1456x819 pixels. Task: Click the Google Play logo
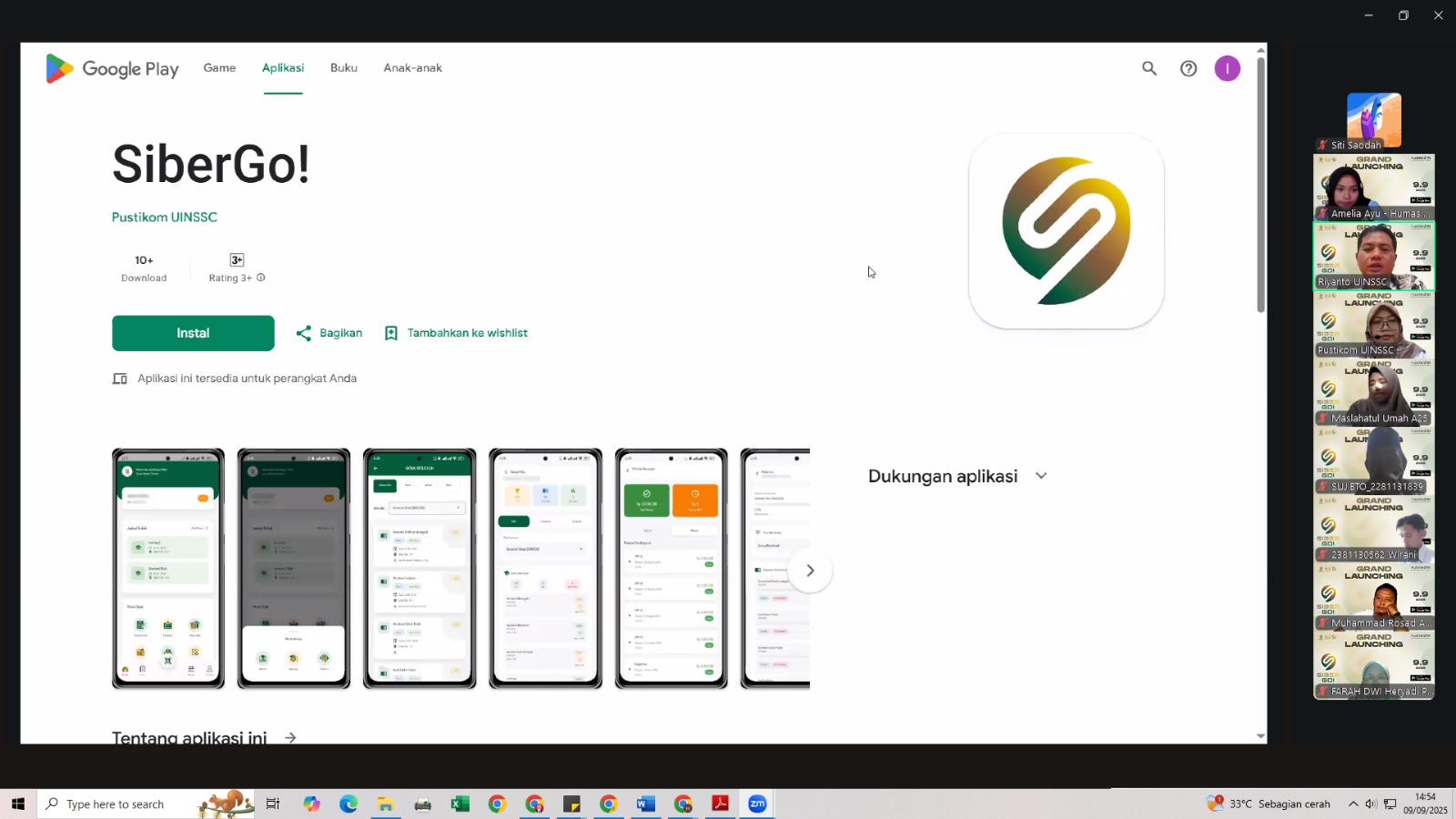(113, 68)
